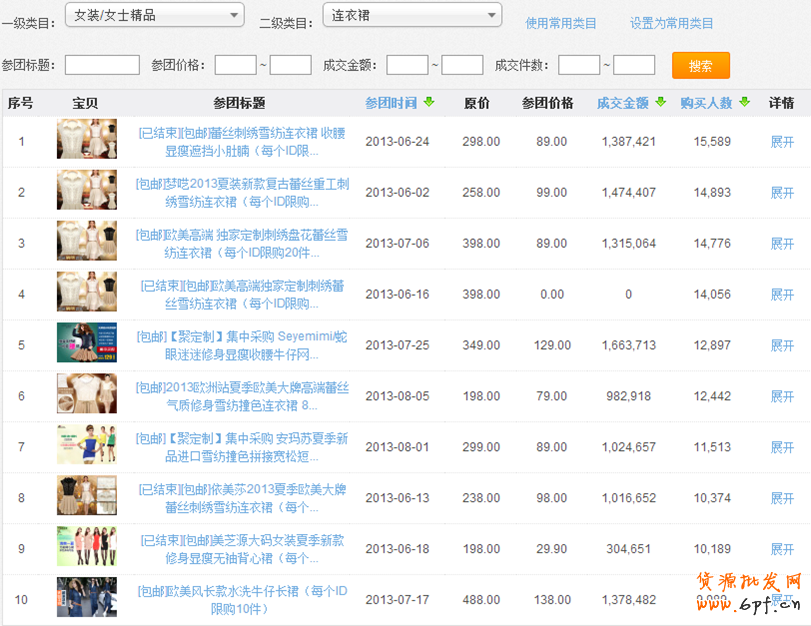Expand details with 展开 in row 1
The image size is (811, 626).
pyautogui.click(x=781, y=142)
